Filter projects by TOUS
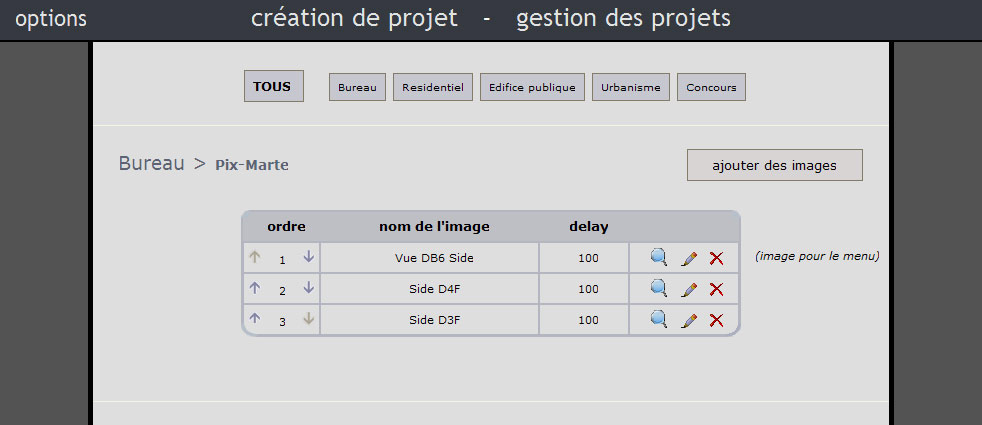This screenshot has height=425, width=982. coord(273,87)
